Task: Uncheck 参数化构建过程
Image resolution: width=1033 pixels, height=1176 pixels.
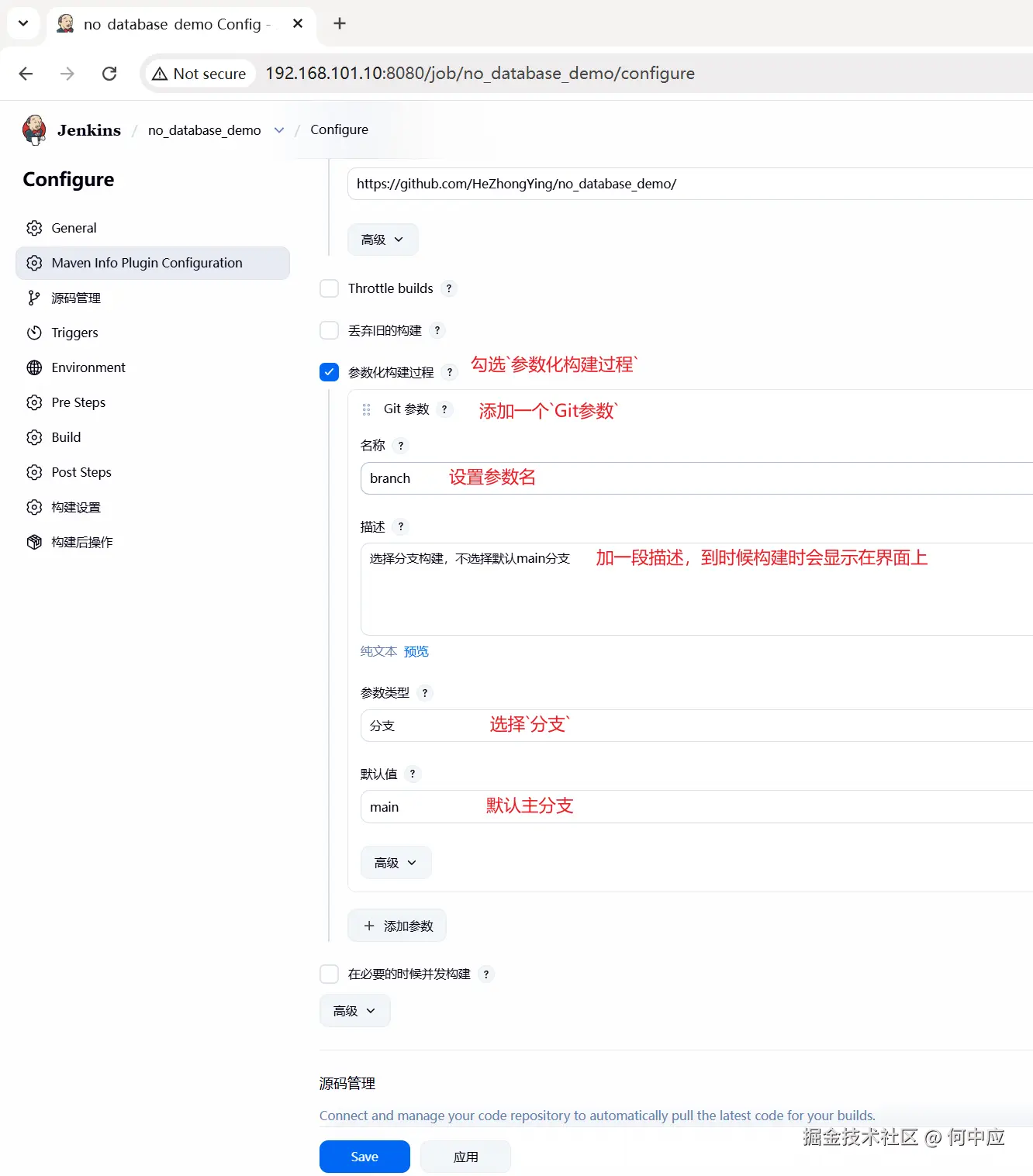Action: click(x=329, y=372)
